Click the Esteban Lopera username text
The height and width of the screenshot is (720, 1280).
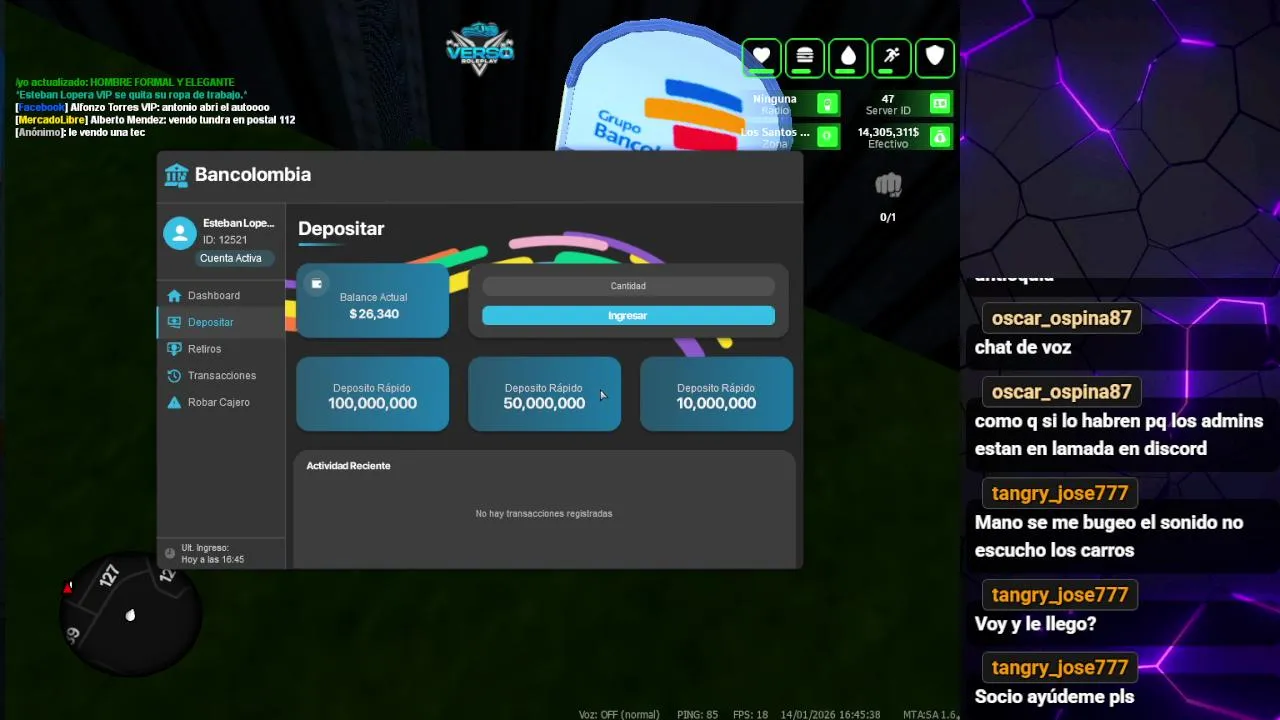[238, 223]
